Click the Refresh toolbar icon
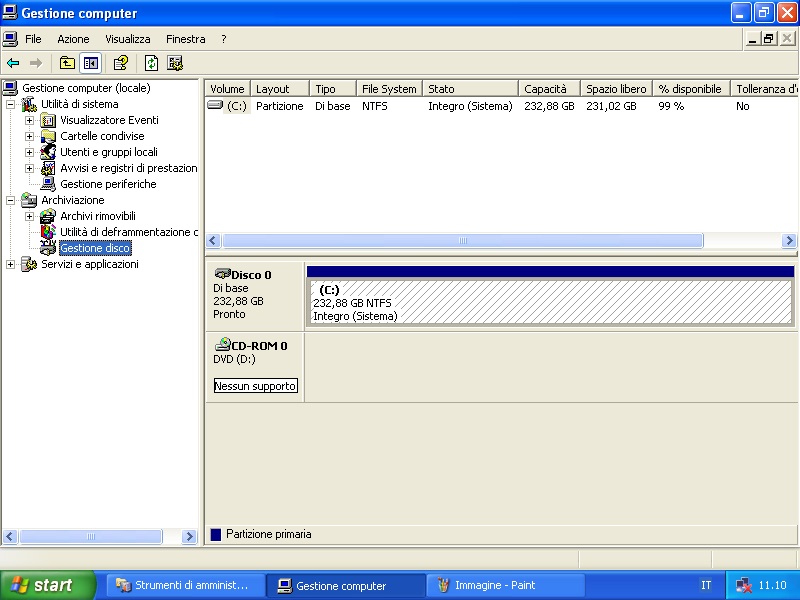800x600 pixels. coord(151,63)
